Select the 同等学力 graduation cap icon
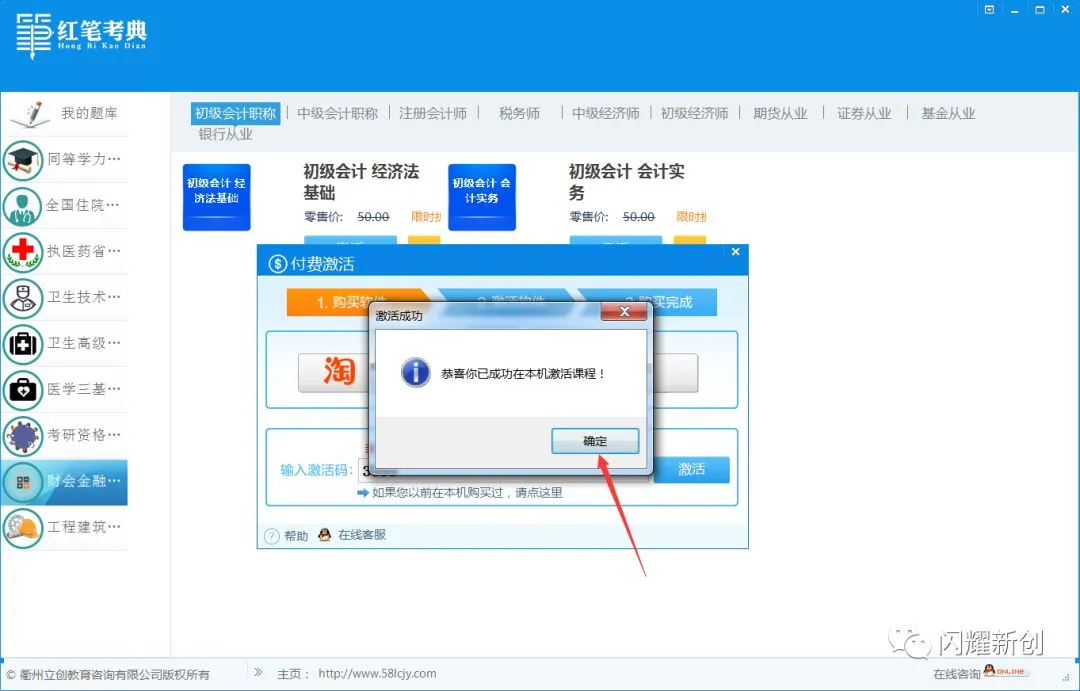Screen dimensions: 1080x691 pos(23,160)
